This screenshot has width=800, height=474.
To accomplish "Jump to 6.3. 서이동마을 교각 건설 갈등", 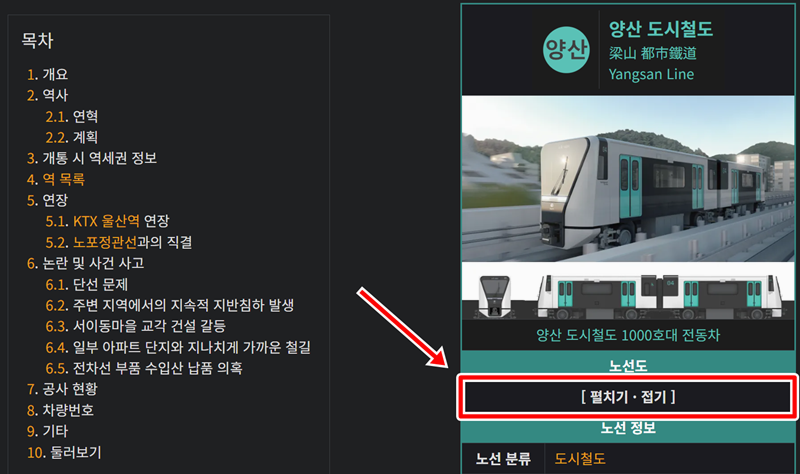I will [135, 326].
